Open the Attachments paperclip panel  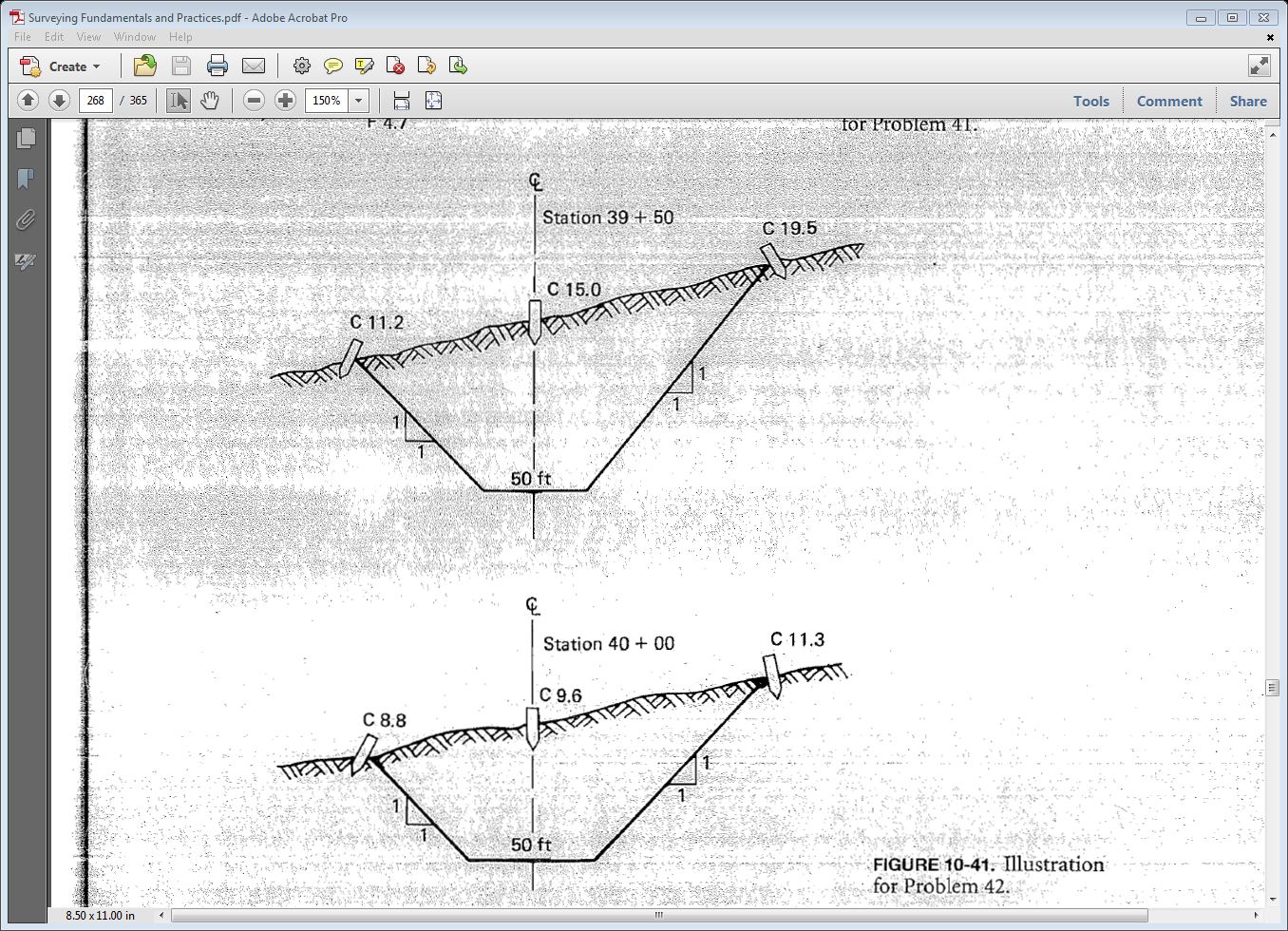pyautogui.click(x=26, y=220)
